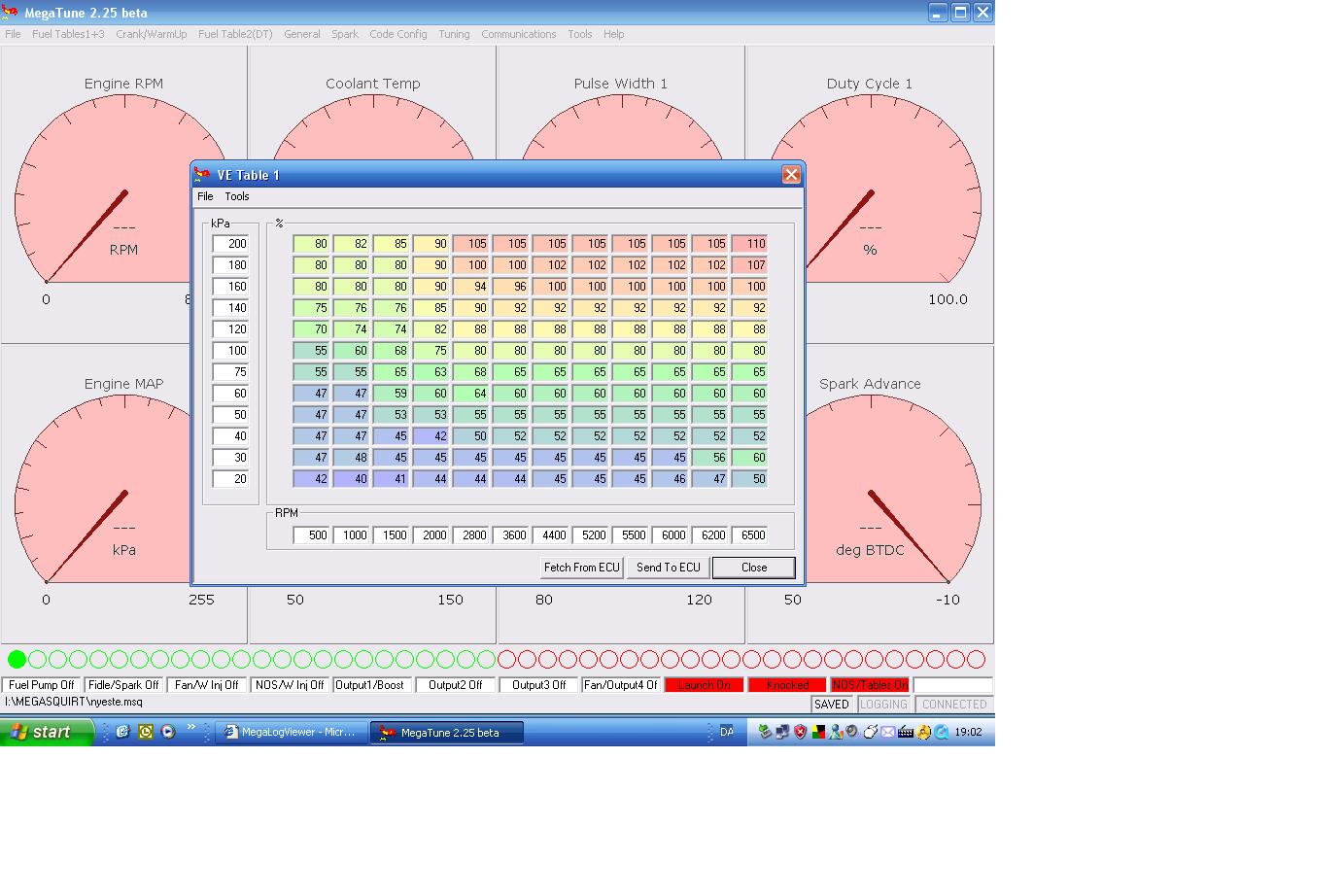Screen dimensions: 1344x896
Task: Click the Windows Security Center red shield tray icon
Action: coord(801,732)
